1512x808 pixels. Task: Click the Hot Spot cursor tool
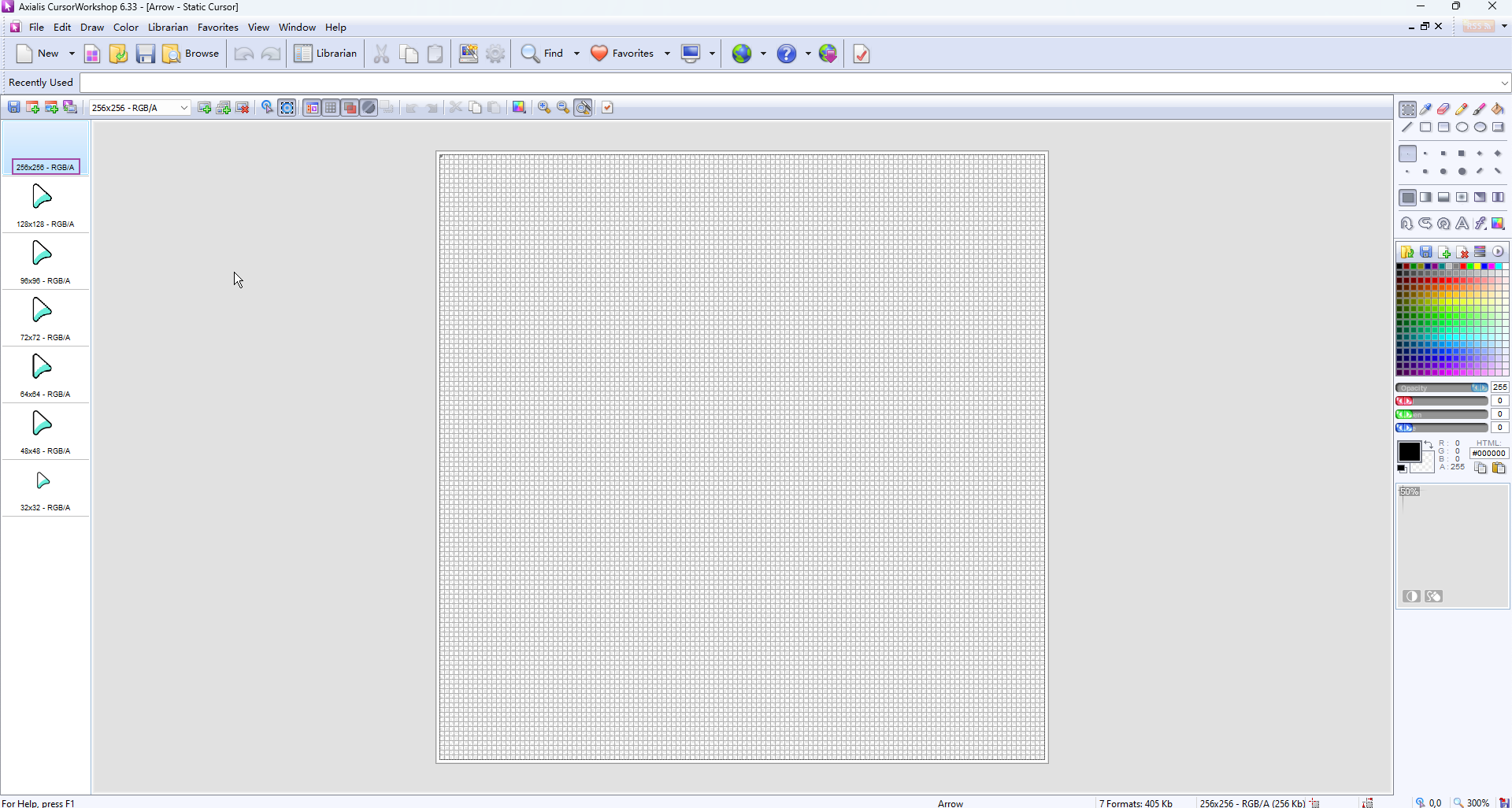268,108
